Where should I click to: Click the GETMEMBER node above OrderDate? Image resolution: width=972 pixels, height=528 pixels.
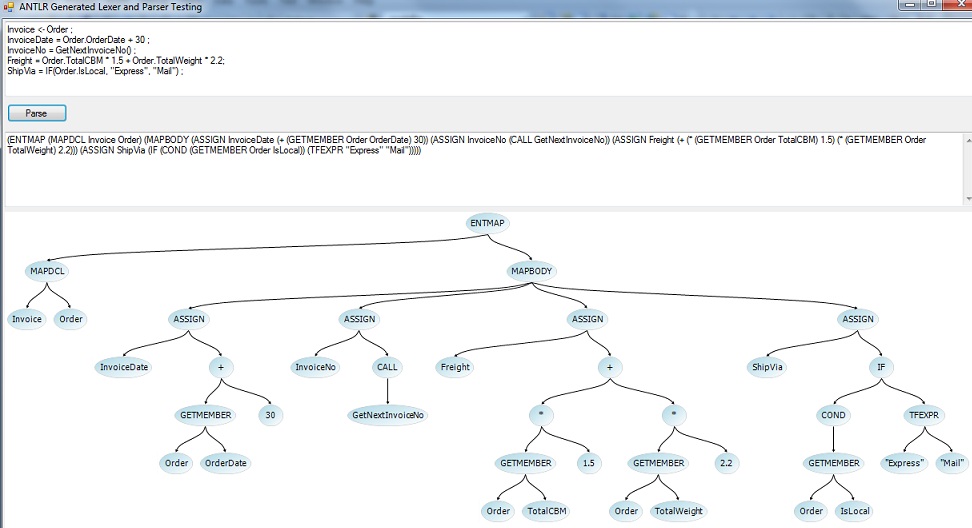tap(206, 415)
